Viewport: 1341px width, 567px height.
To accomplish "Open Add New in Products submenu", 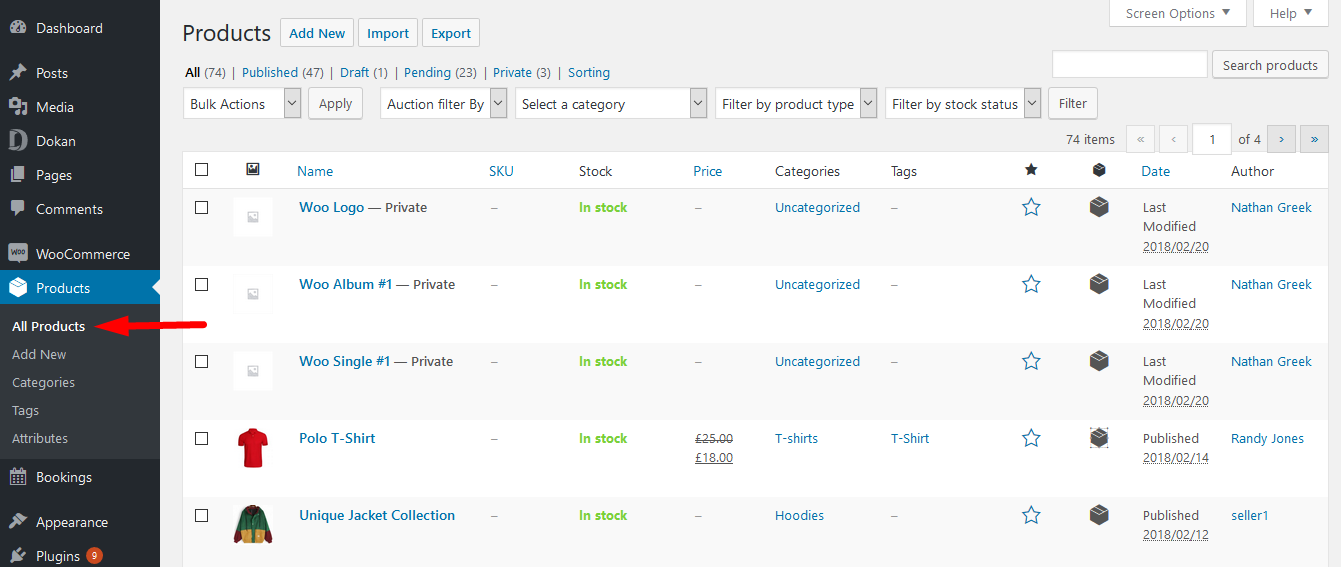I will (x=39, y=354).
